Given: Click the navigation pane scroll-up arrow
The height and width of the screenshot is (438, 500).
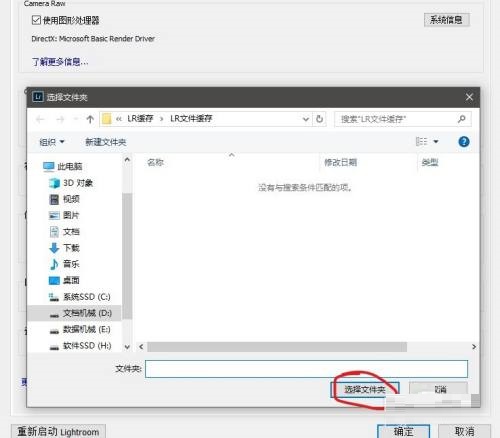Looking at the screenshot, I should tap(127, 160).
